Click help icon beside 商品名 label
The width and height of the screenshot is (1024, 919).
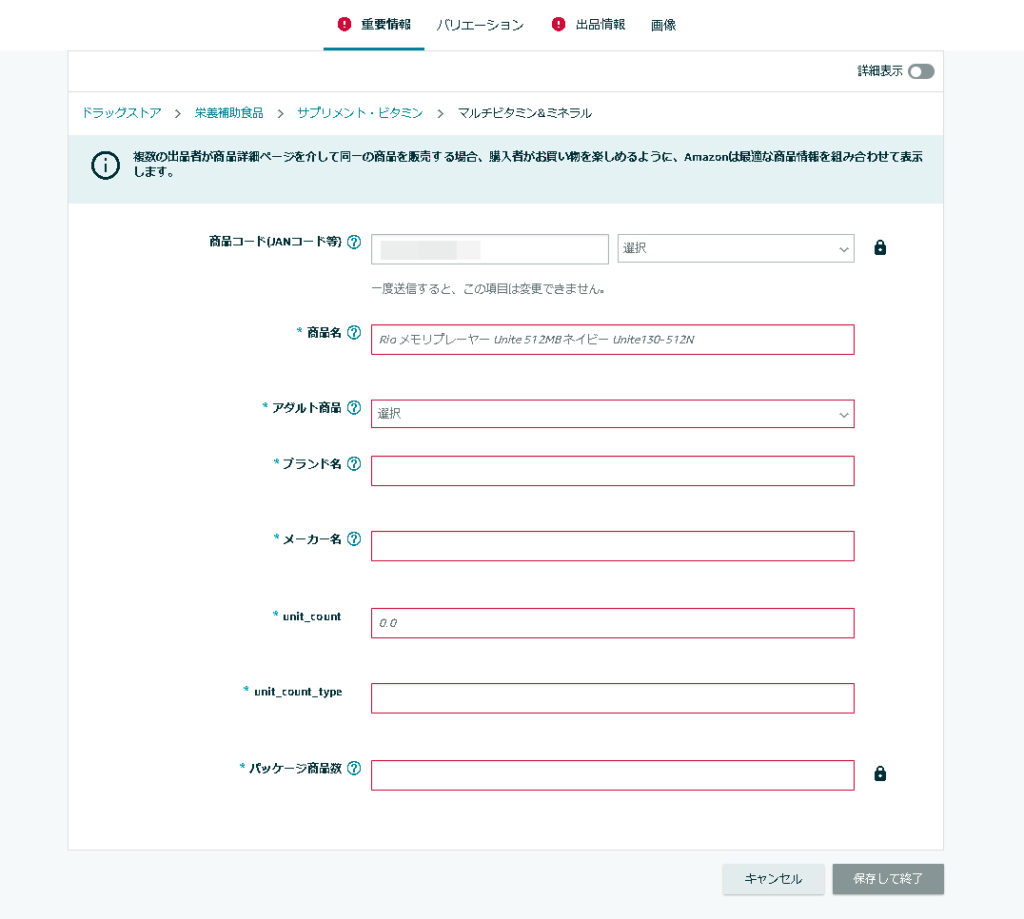point(353,333)
